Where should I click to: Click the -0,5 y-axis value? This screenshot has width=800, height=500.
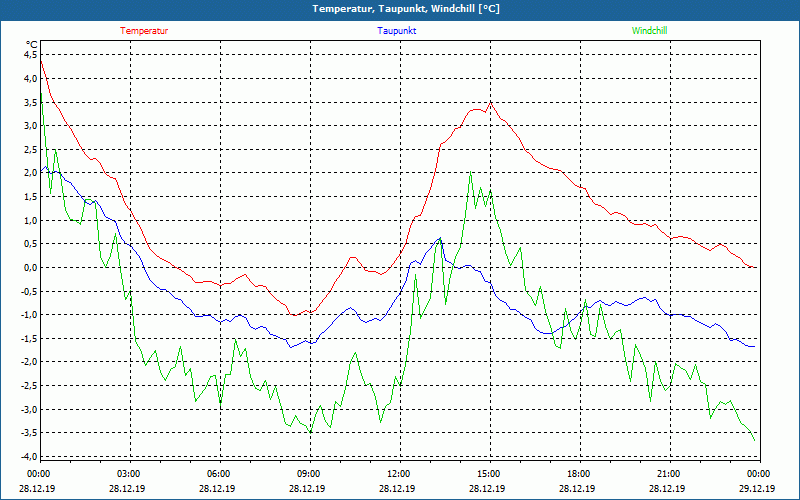pos(29,291)
